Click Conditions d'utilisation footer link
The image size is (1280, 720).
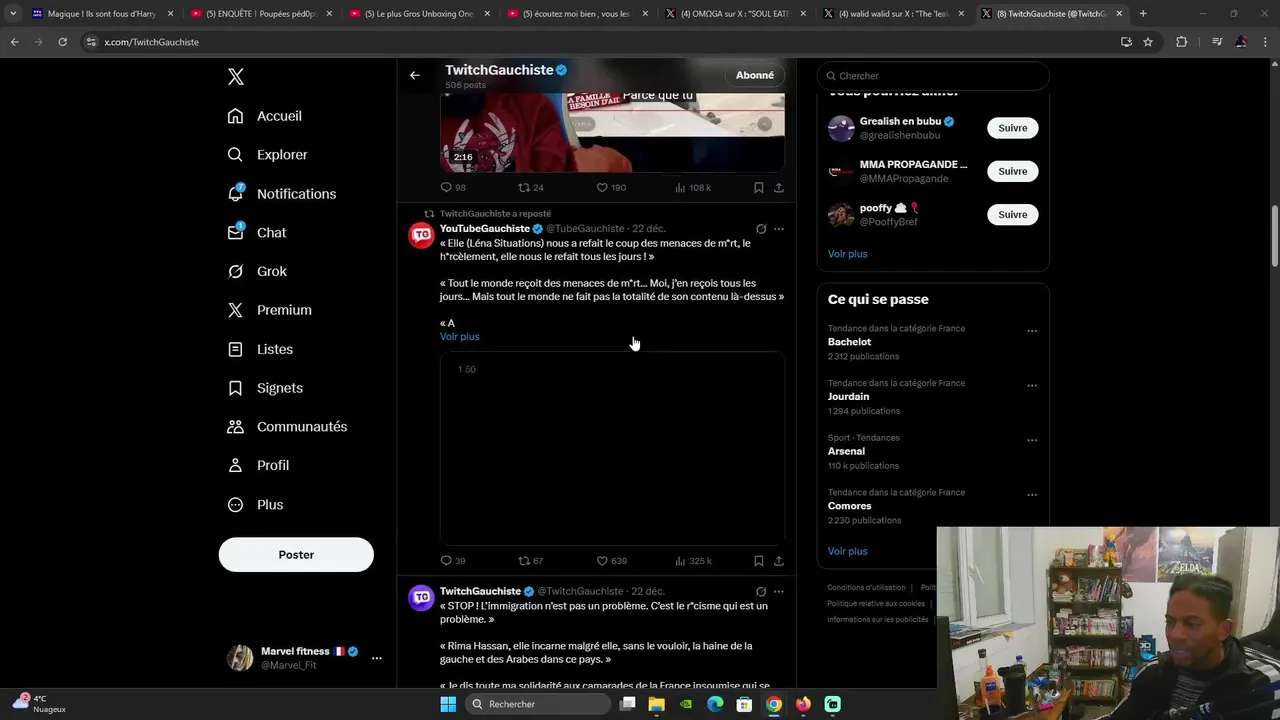point(866,588)
